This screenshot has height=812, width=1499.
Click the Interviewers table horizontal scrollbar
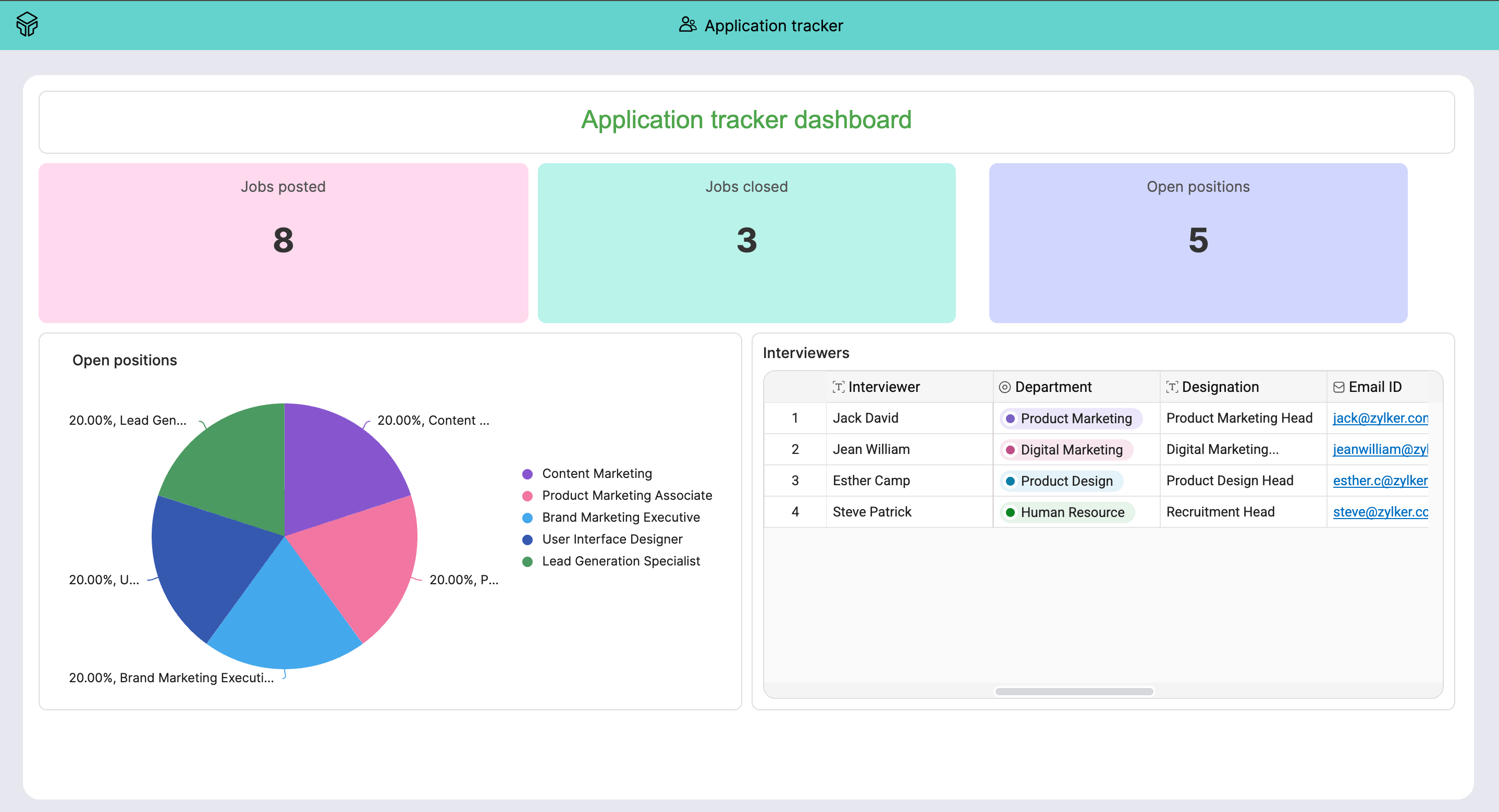1074,692
